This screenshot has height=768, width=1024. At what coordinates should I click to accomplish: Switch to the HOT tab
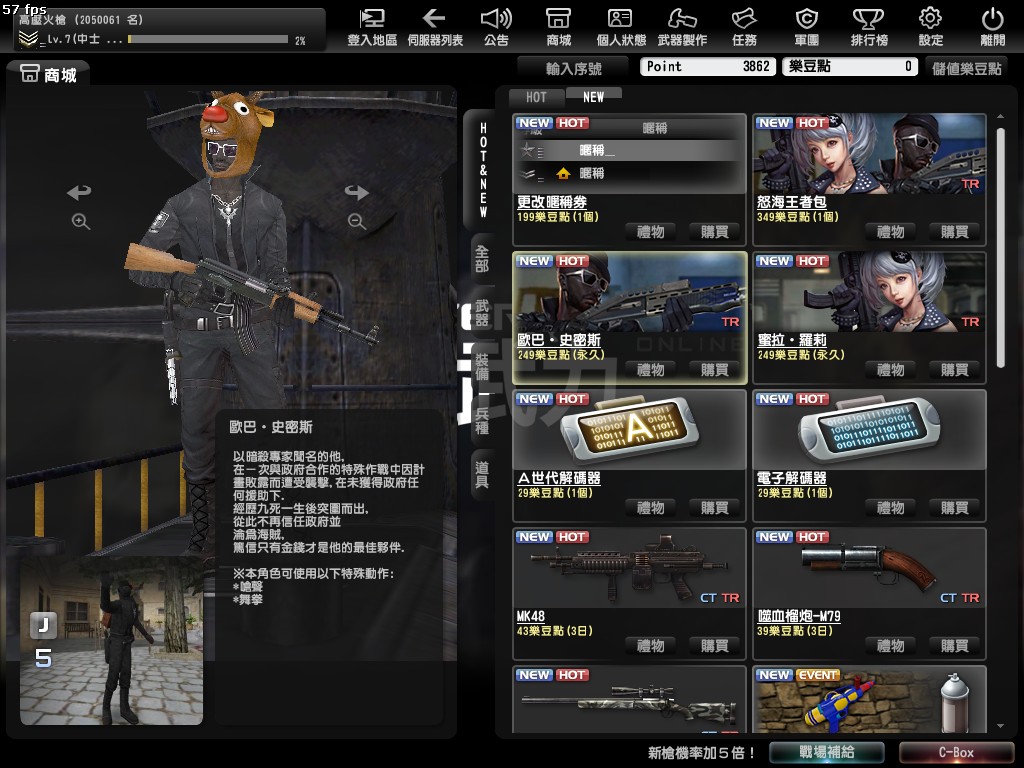[x=537, y=97]
